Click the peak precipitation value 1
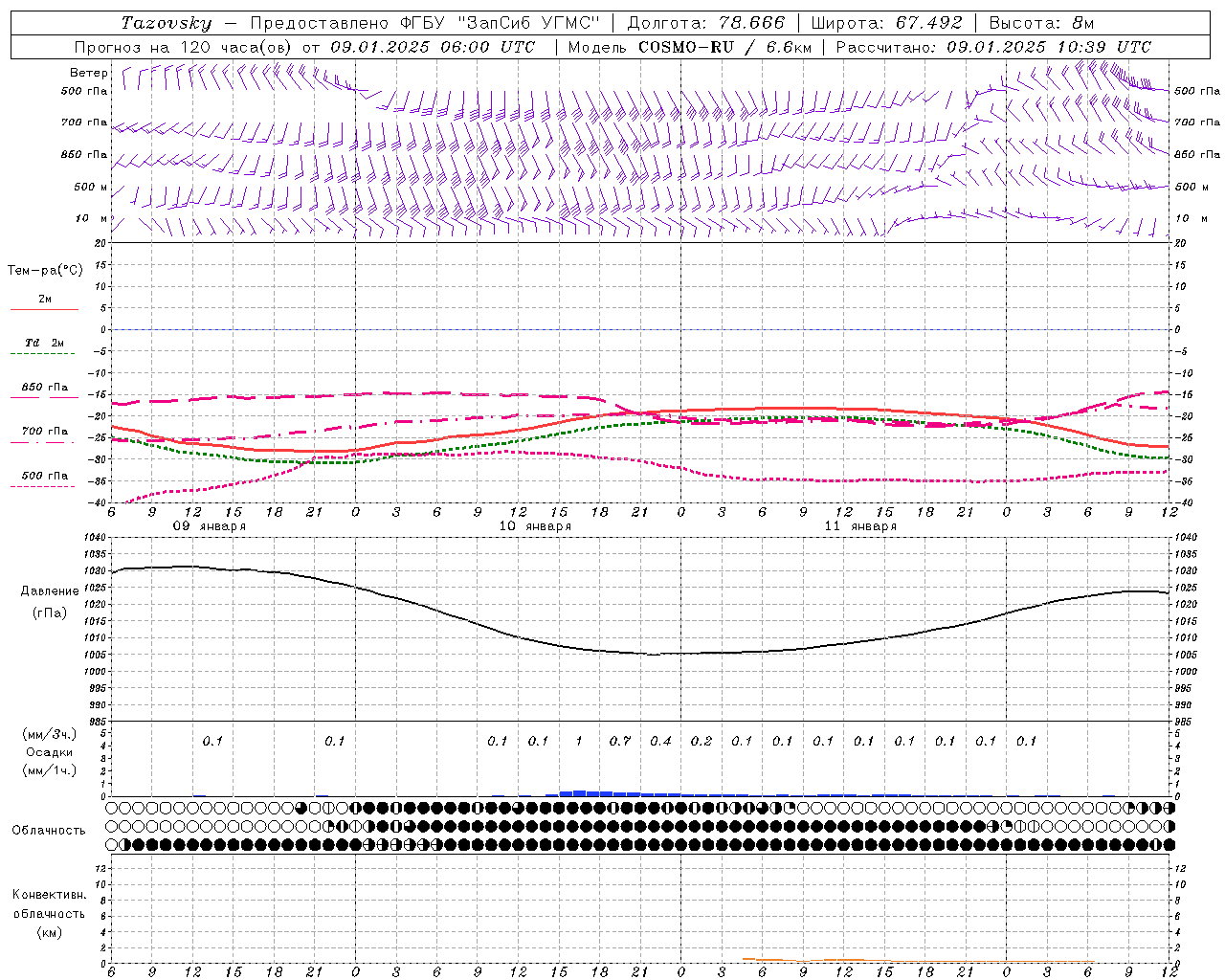 [579, 741]
